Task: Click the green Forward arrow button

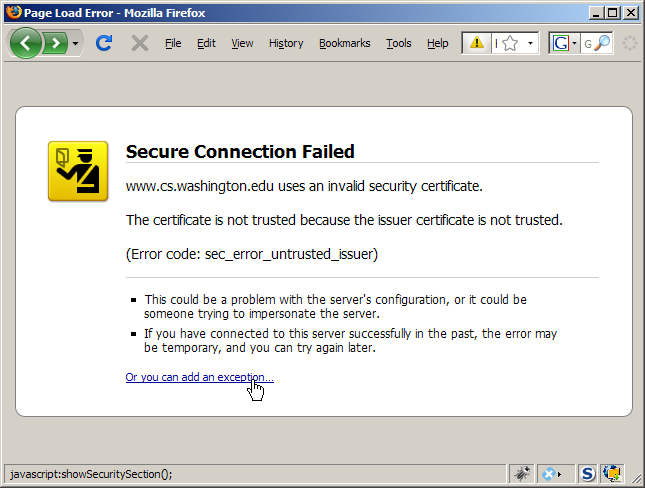Action: pyautogui.click(x=56, y=43)
